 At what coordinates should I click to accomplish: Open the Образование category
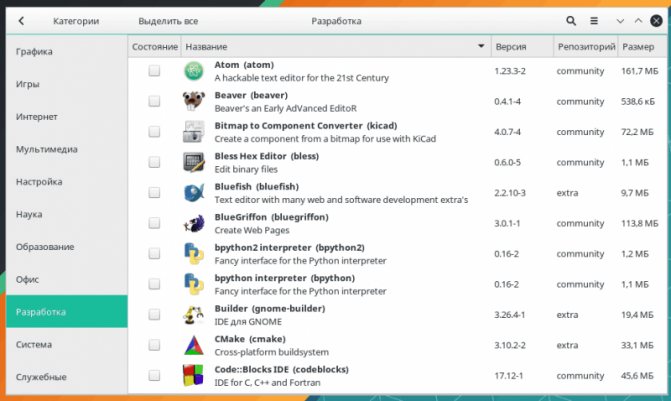[x=67, y=247]
